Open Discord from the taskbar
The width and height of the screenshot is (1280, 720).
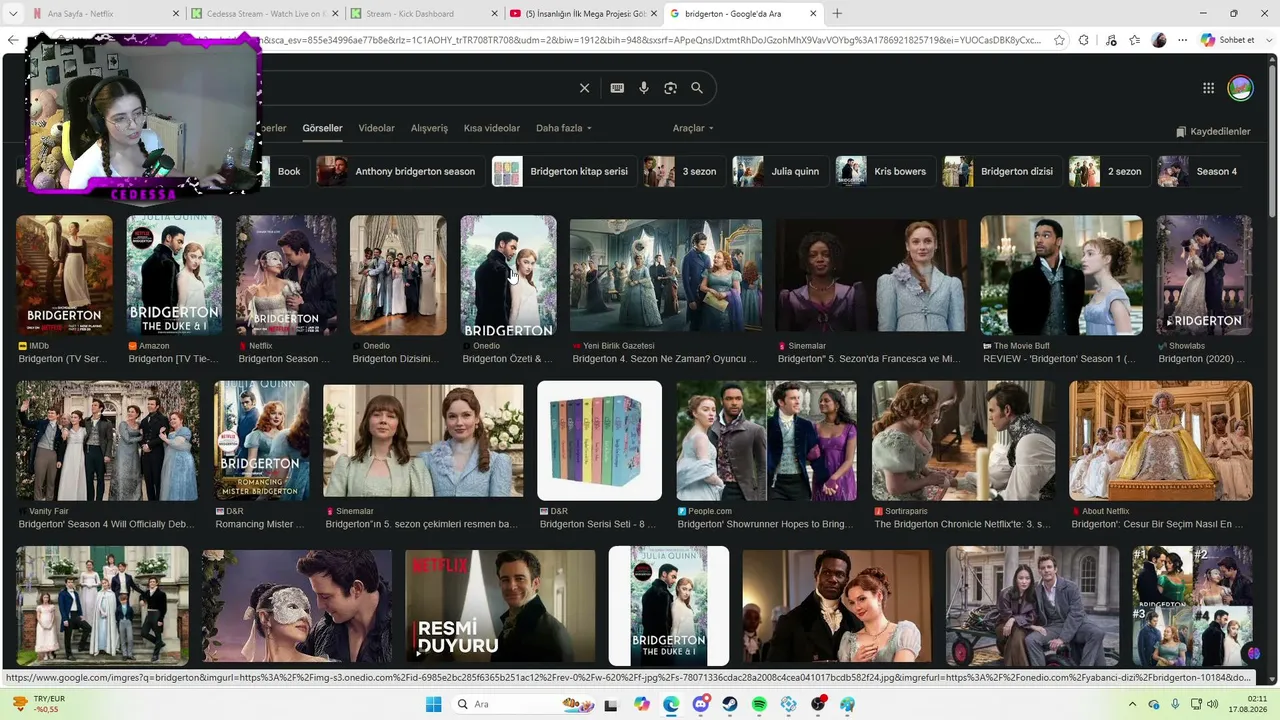tap(700, 704)
